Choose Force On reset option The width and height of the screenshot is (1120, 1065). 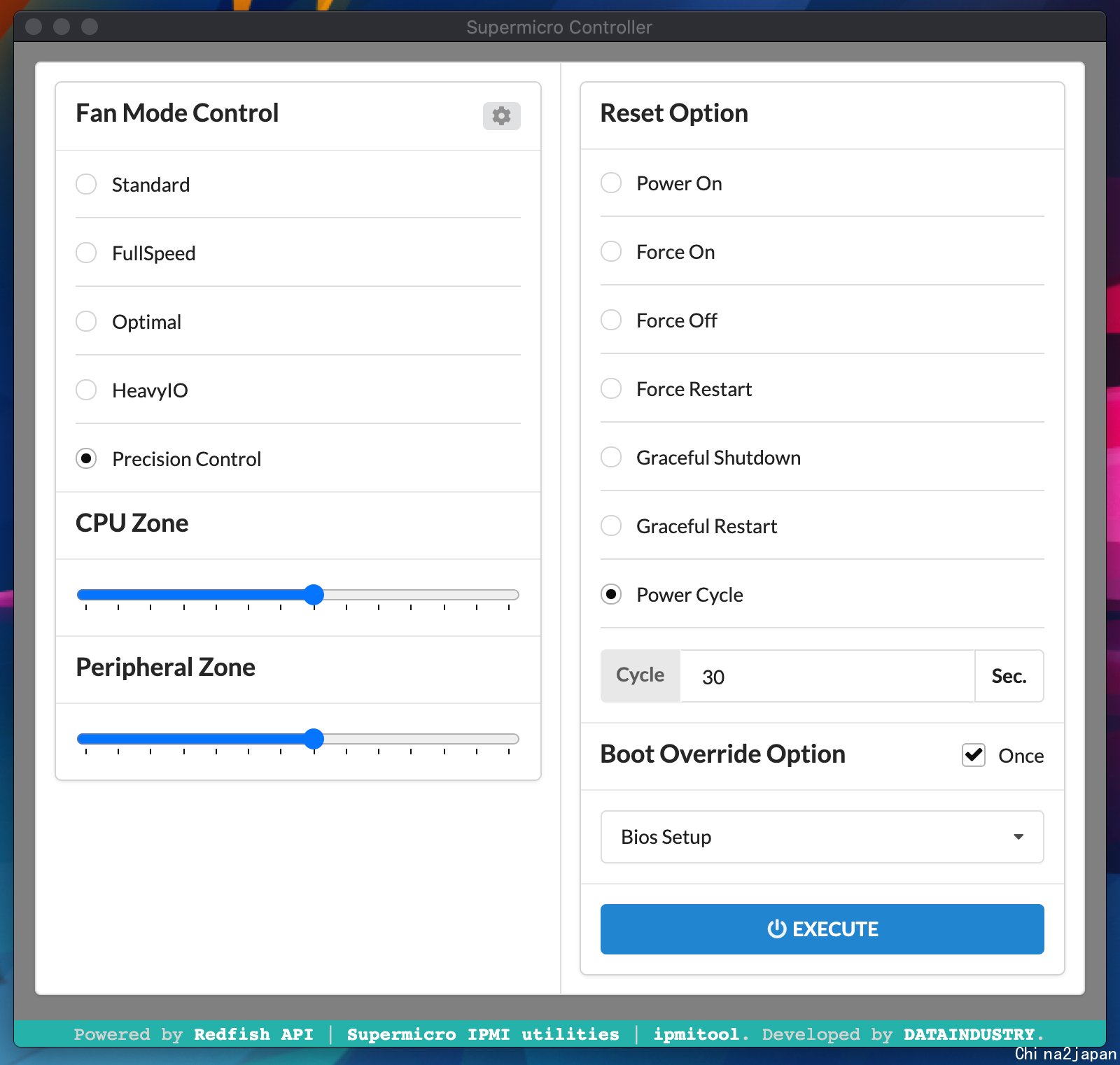click(611, 251)
